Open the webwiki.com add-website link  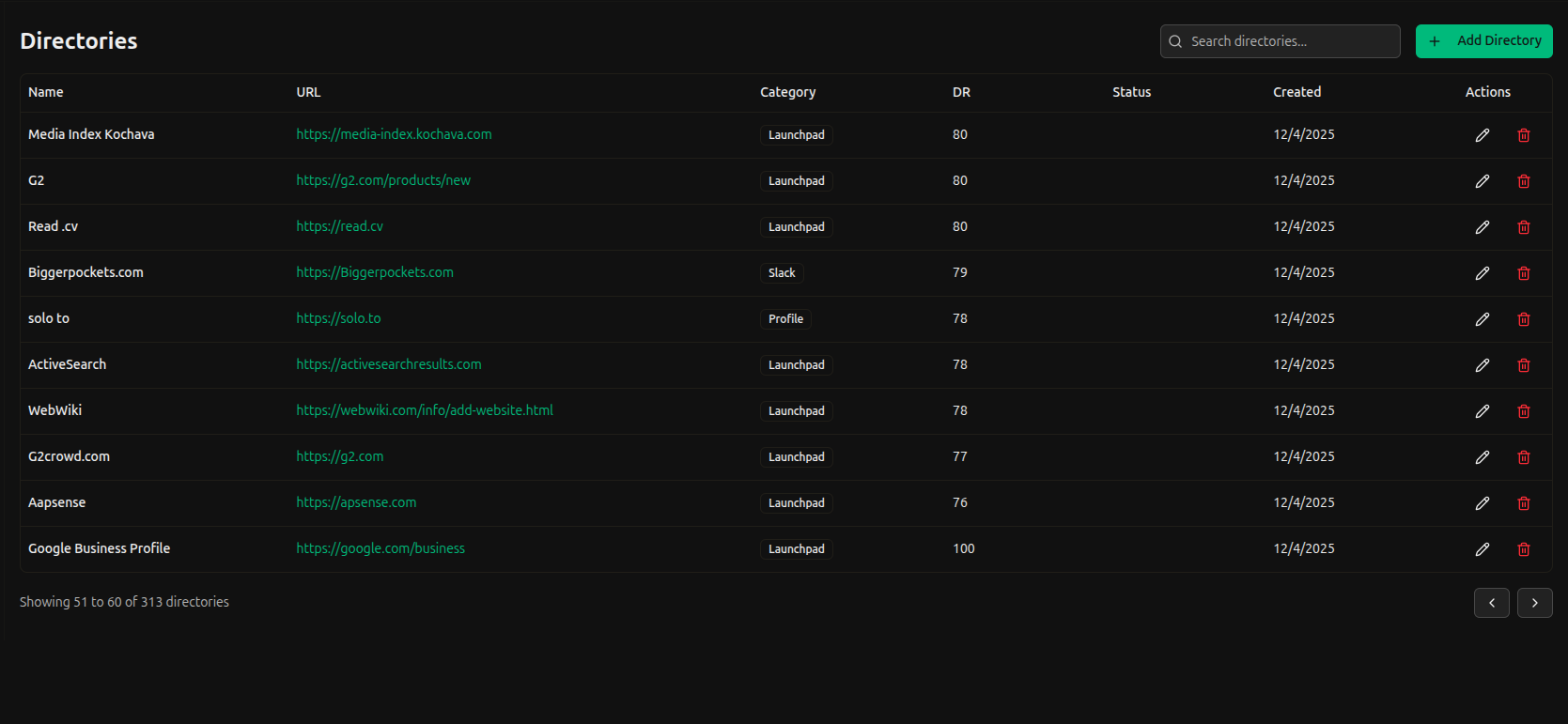click(x=425, y=410)
